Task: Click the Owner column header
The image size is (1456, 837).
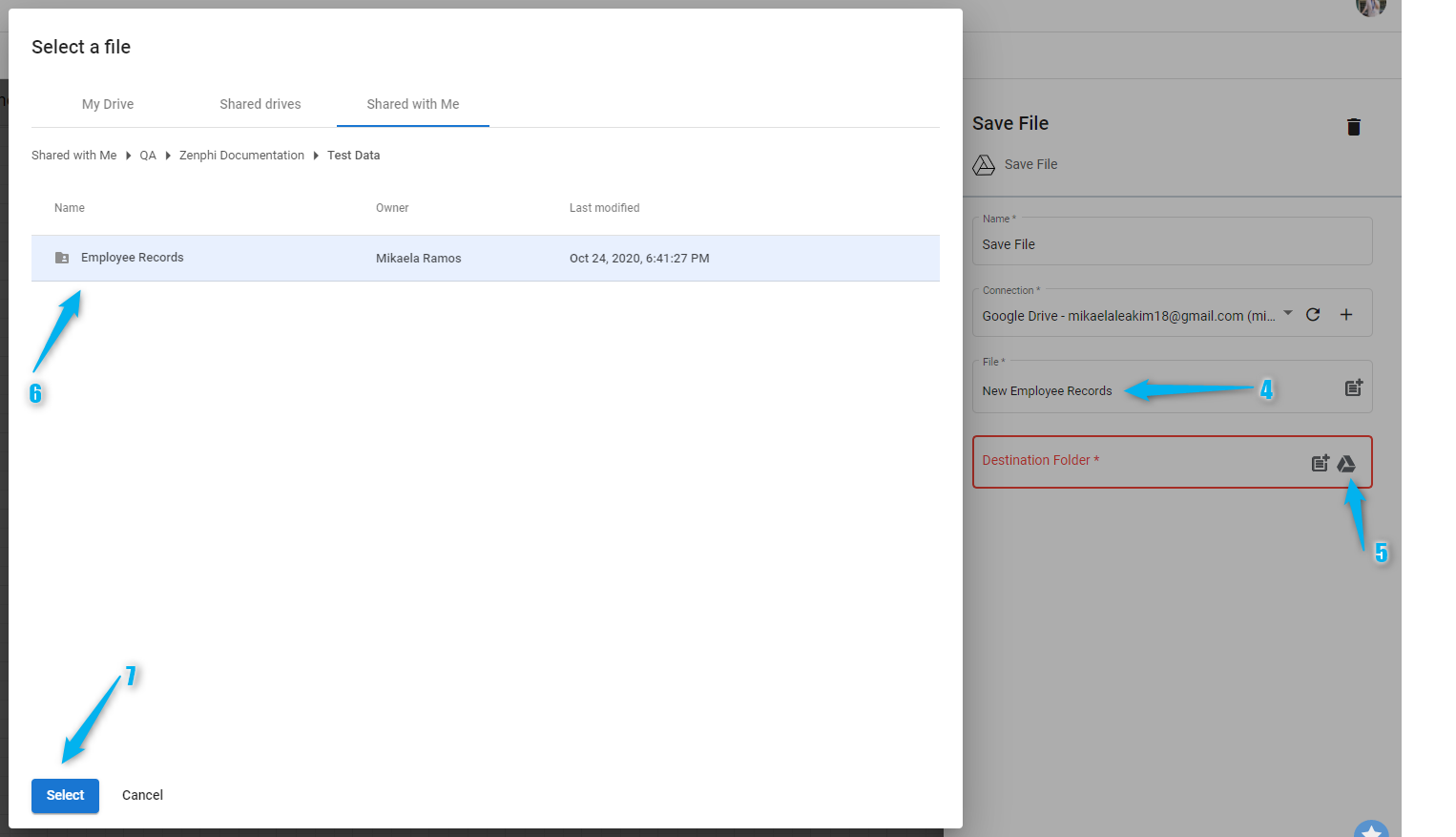Action: click(392, 208)
